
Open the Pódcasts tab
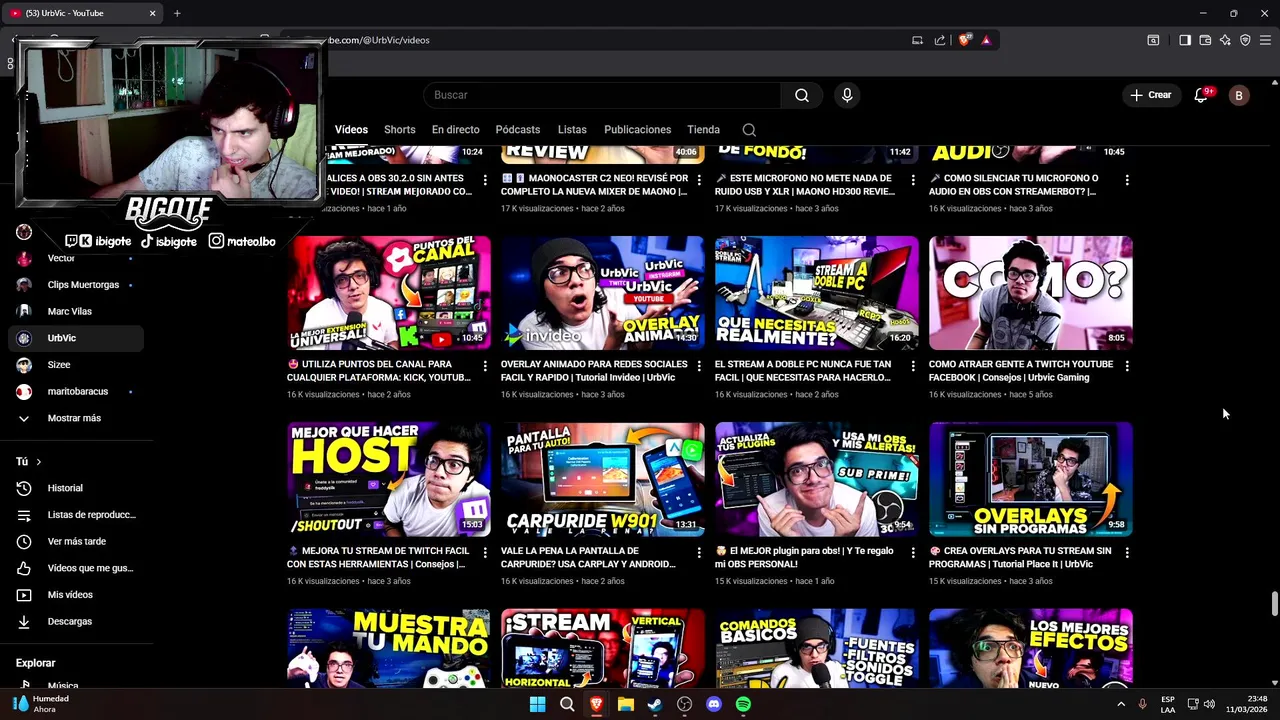[x=517, y=130]
